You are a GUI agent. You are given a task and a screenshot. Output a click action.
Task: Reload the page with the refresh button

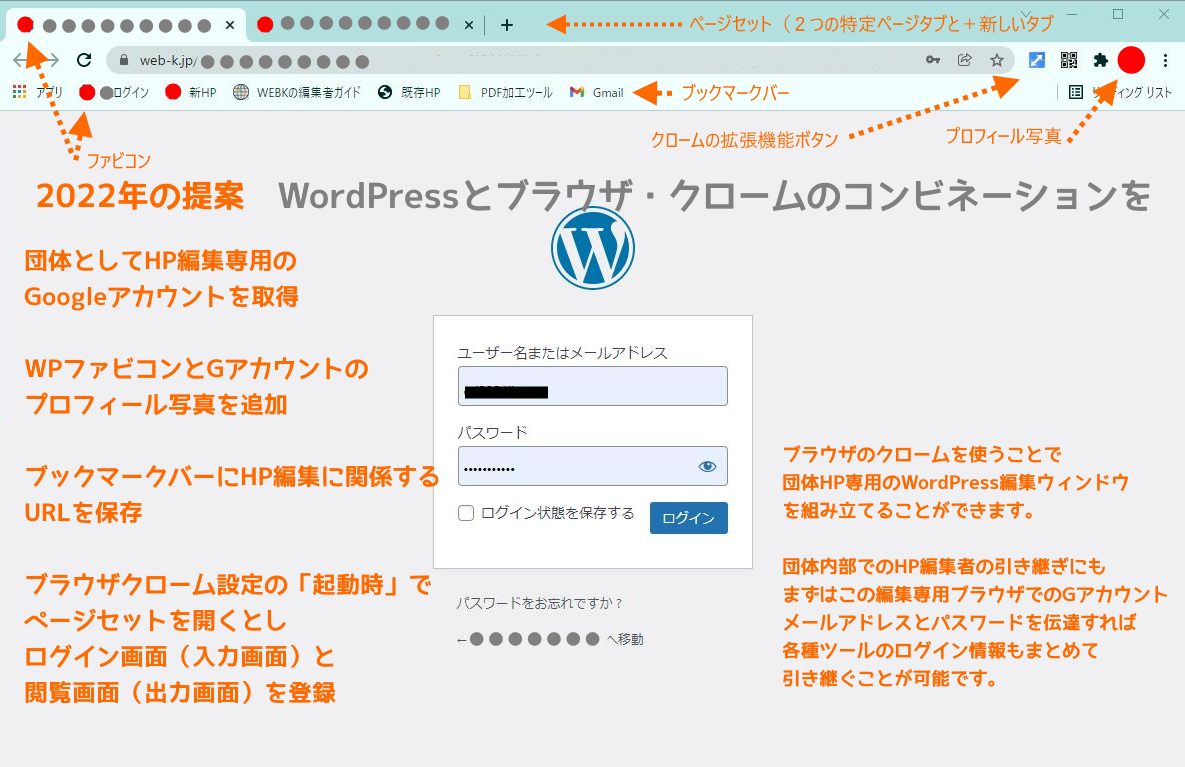pyautogui.click(x=84, y=60)
